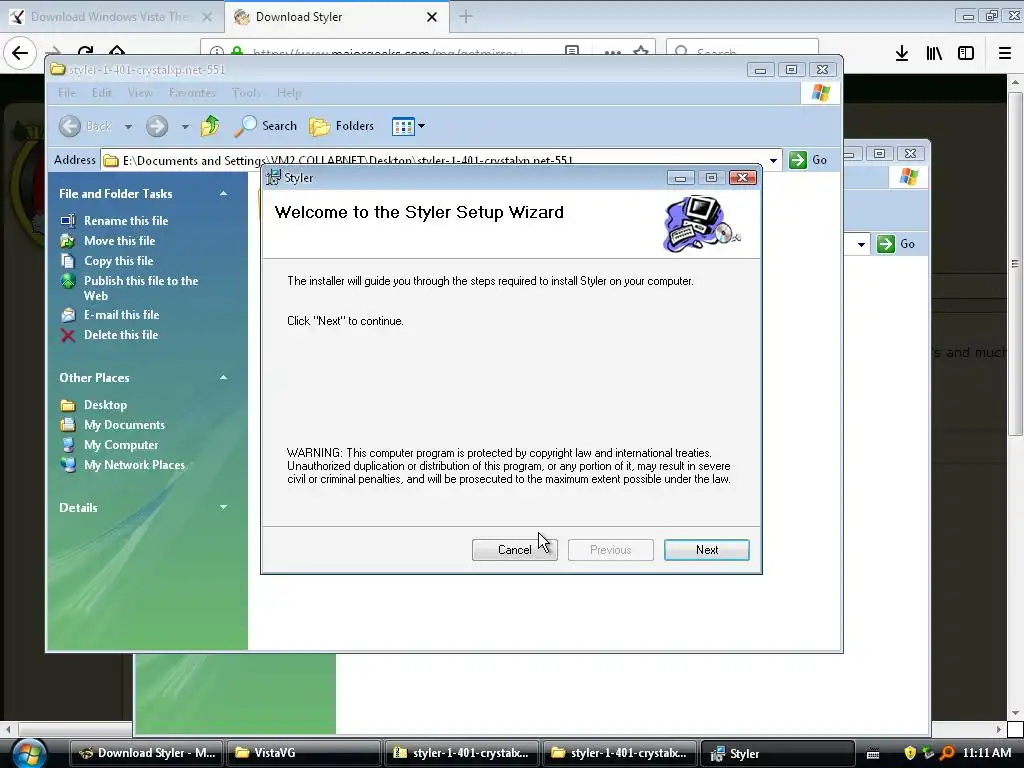Click Explorer Forward button
The image size is (1024, 768).
point(157,125)
